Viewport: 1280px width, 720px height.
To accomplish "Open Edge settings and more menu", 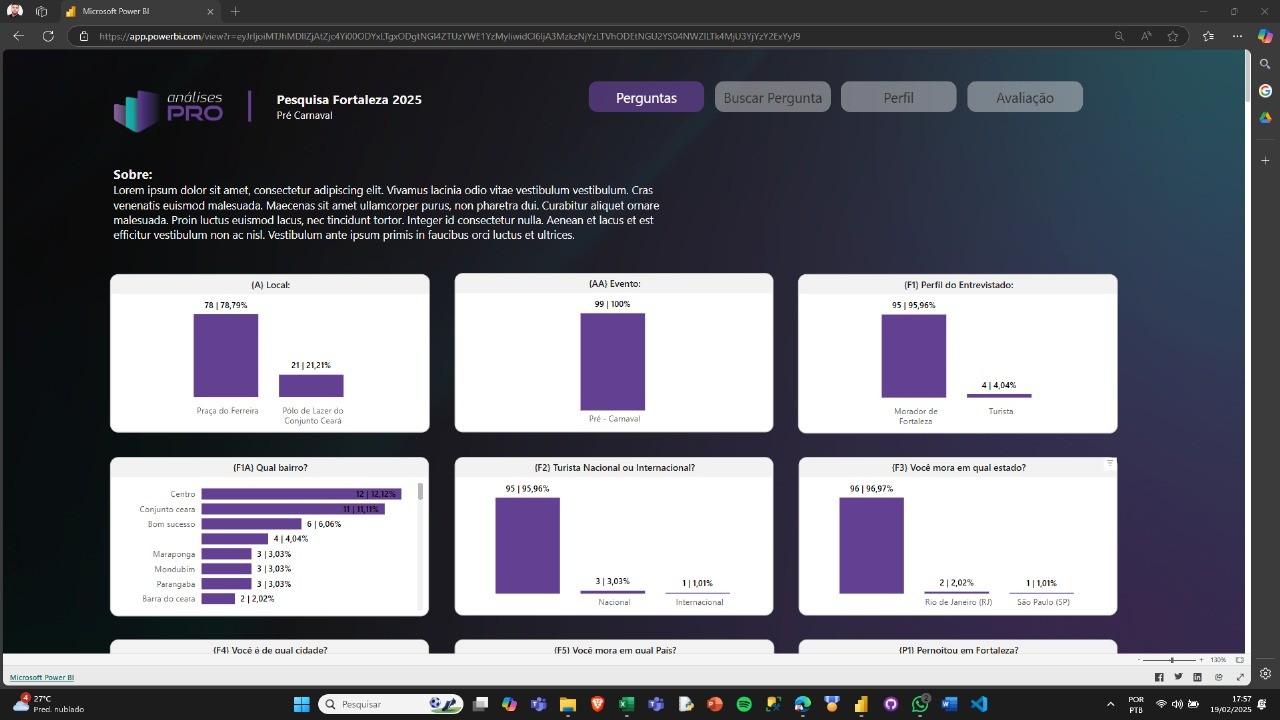I will click(x=1237, y=36).
